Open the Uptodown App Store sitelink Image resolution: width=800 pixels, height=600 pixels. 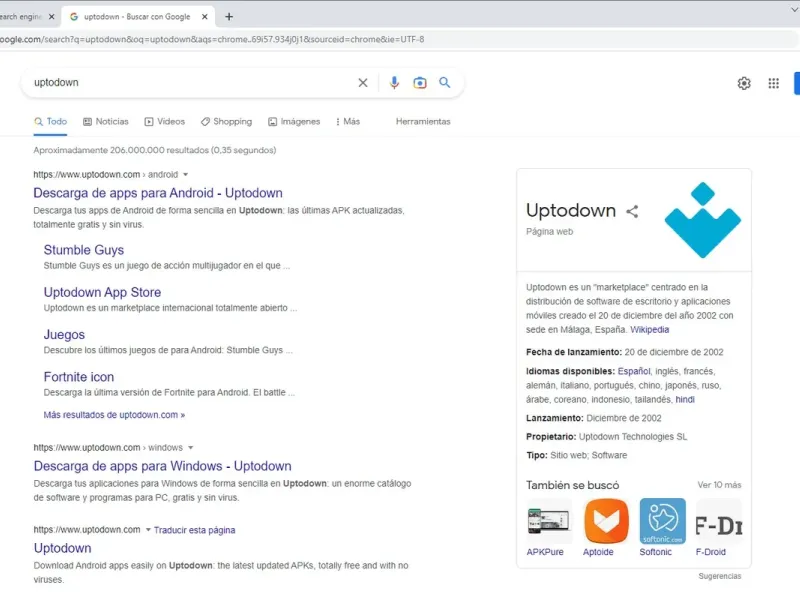click(x=102, y=292)
